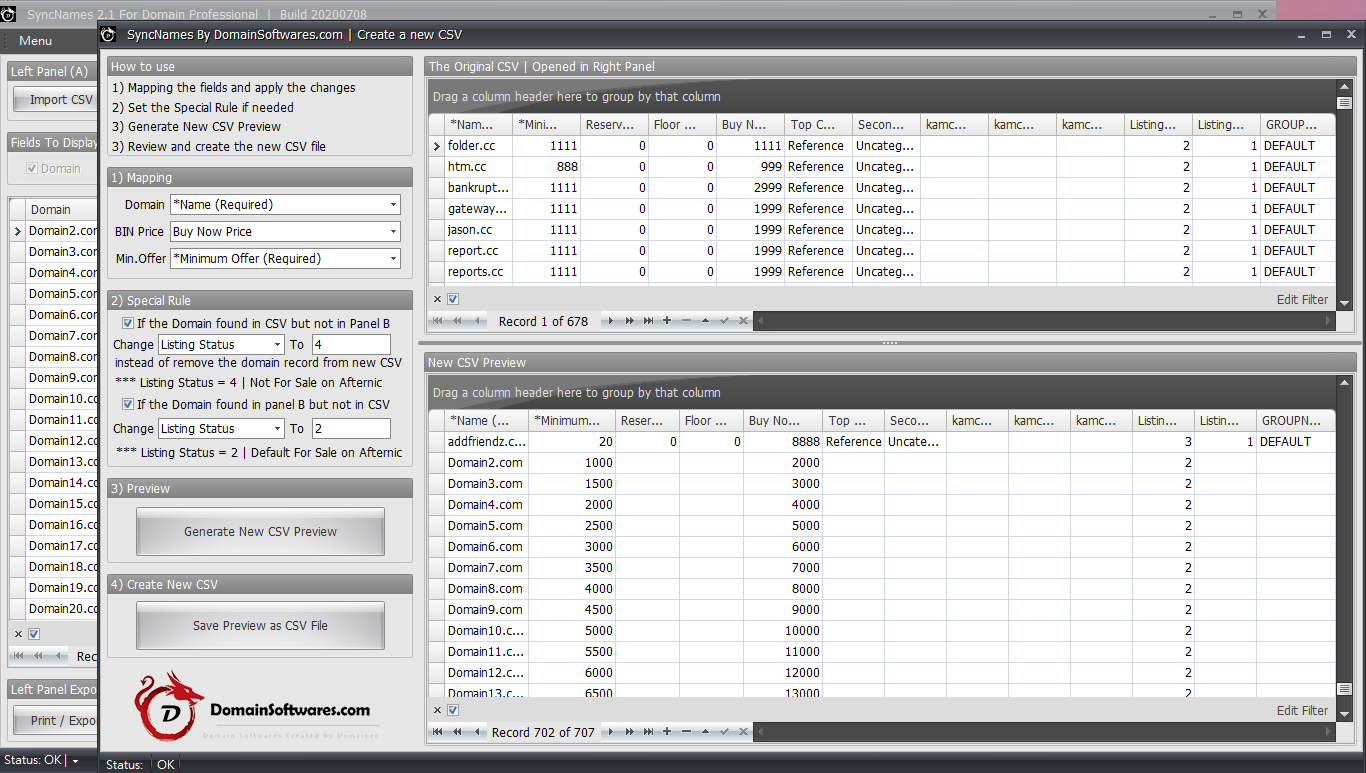Viewport: 1366px width, 773px height.
Task: Toggle filter enabled checkbox in New CSV Preview panel
Action: 453,710
